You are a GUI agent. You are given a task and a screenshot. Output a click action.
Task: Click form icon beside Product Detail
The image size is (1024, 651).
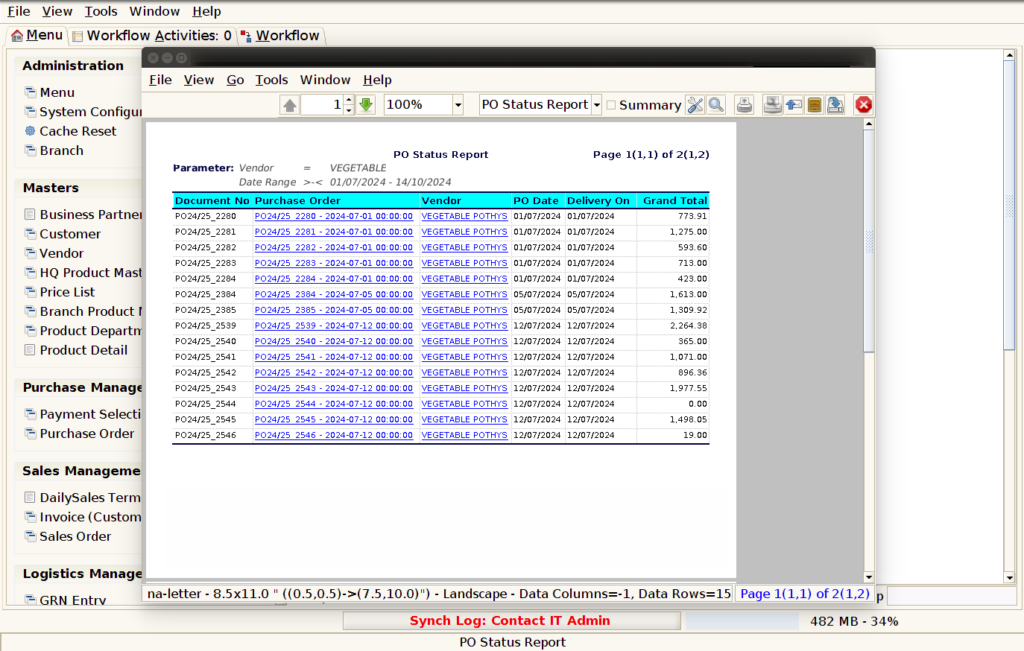[29, 350]
